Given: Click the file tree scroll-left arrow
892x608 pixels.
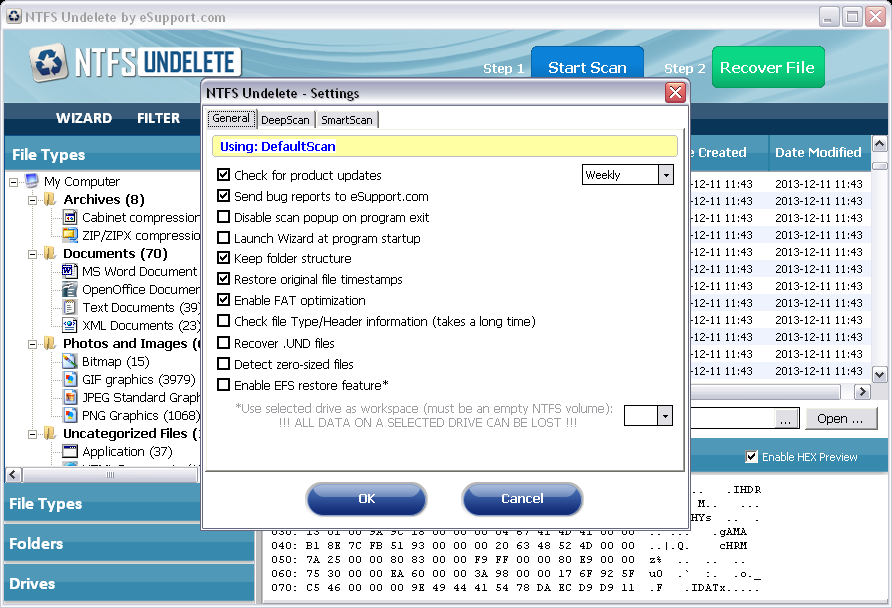Looking at the screenshot, I should pos(14,475).
